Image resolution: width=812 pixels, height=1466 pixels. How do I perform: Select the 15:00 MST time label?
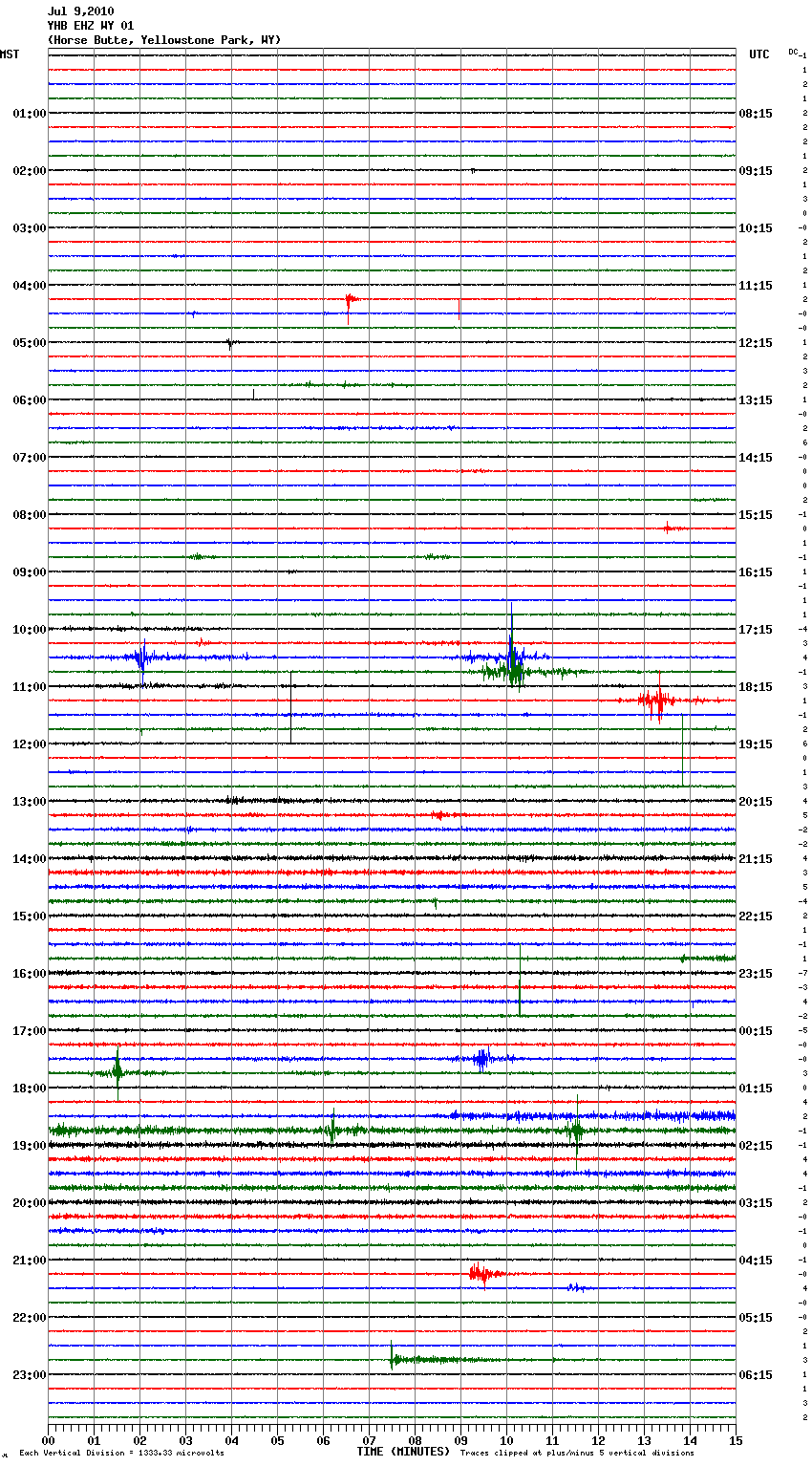click(30, 916)
